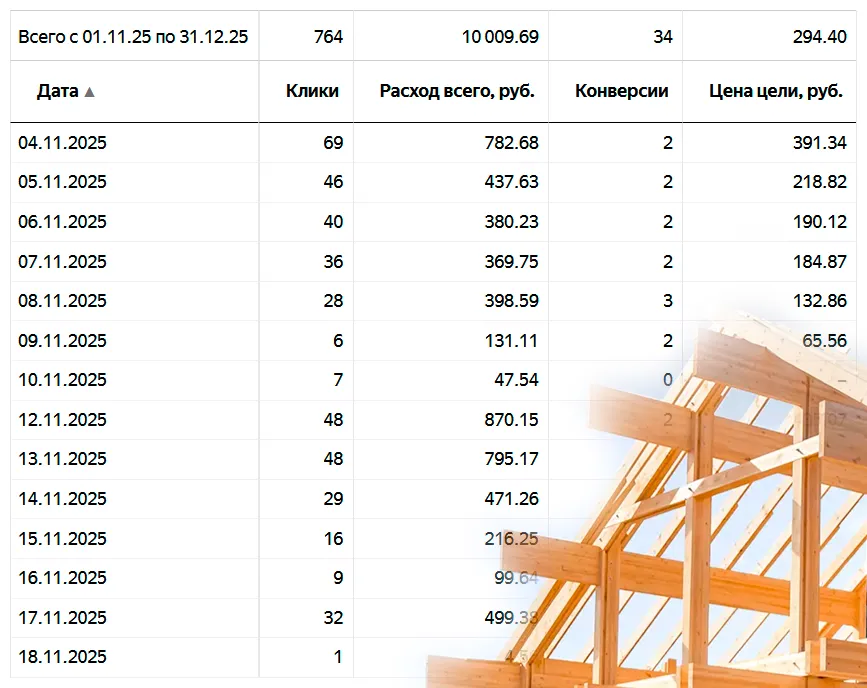This screenshot has width=867, height=688.
Task: Sort table by Клики column header
Action: point(312,90)
